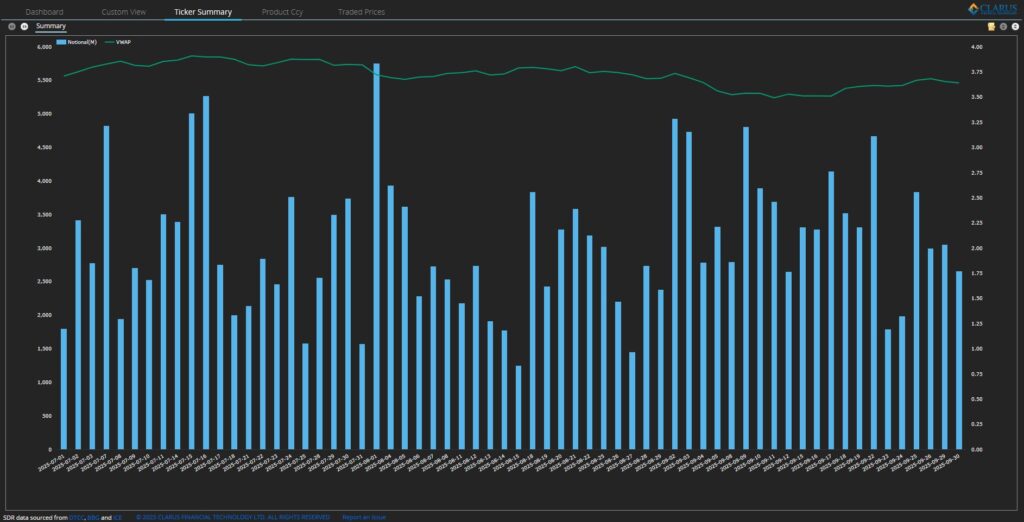Click the last bar for 2025-09-30
Screen dimensions: 1024x522
[x=959, y=360]
